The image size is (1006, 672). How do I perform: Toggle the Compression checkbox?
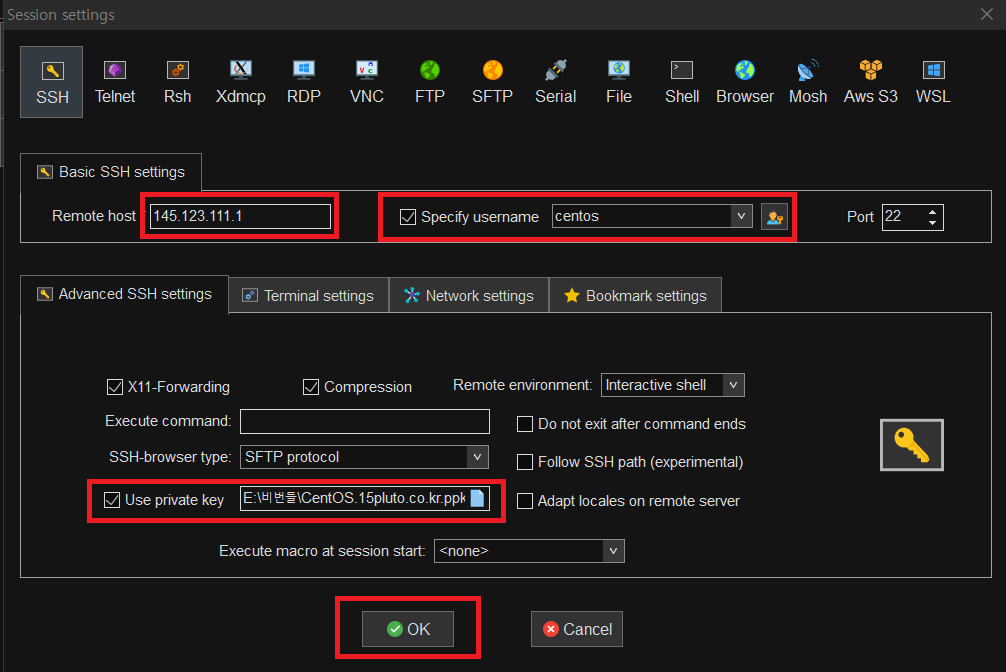(311, 387)
